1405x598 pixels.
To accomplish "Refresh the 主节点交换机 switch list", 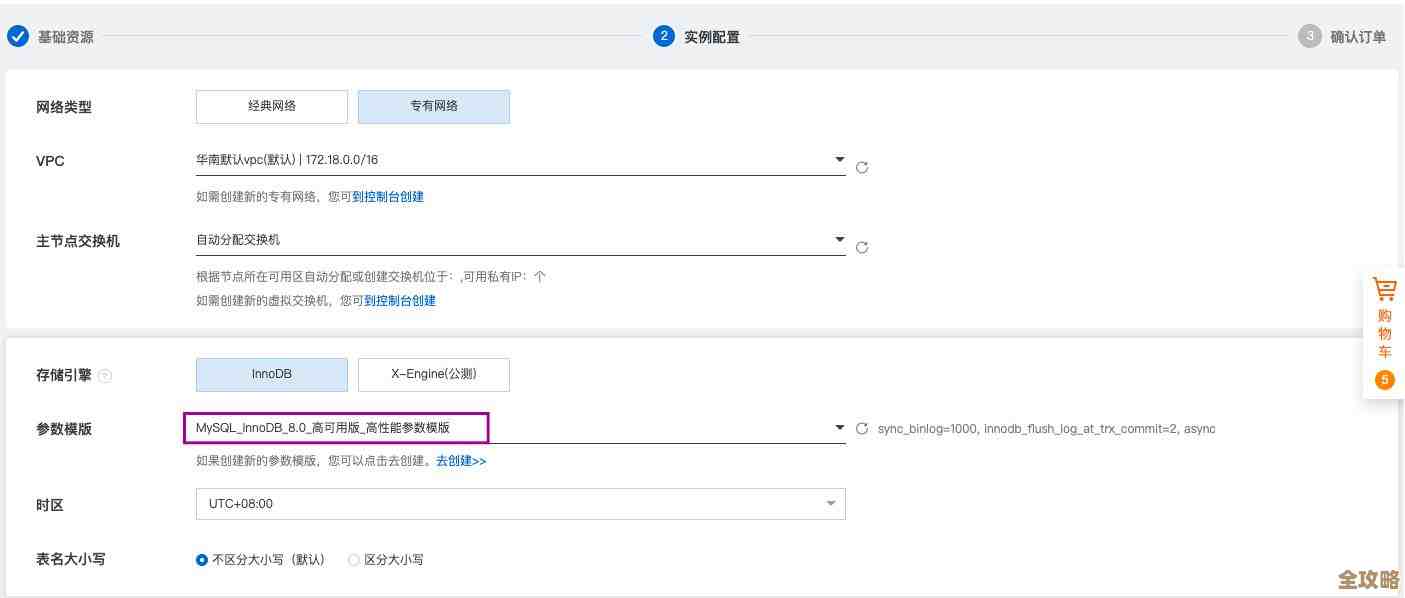I will point(862,247).
